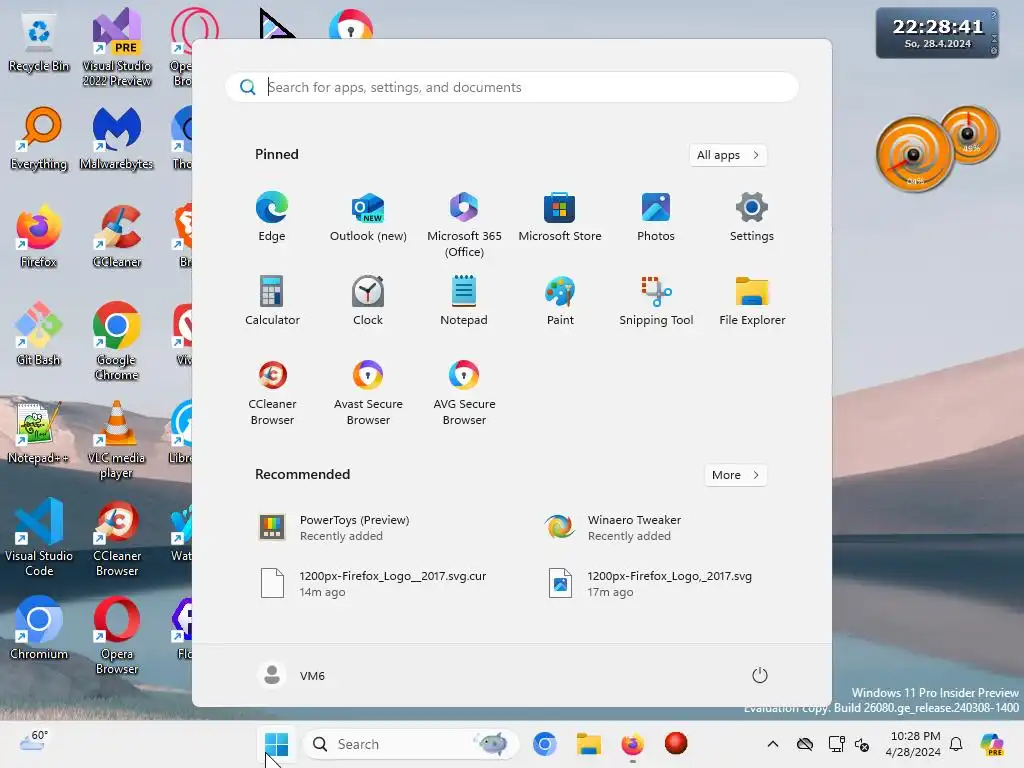
Task: Switch to Firefox on the taskbar
Action: coord(632,744)
